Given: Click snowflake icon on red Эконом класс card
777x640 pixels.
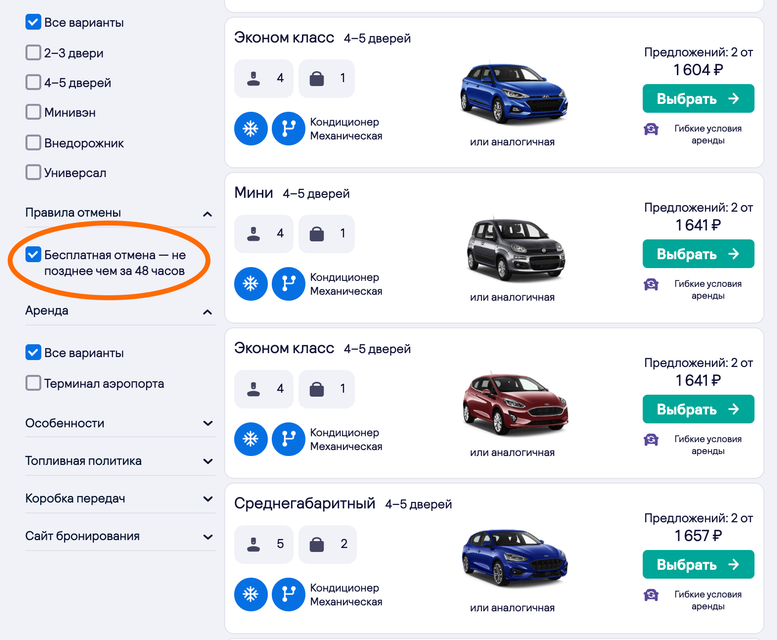Looking at the screenshot, I should [x=250, y=439].
